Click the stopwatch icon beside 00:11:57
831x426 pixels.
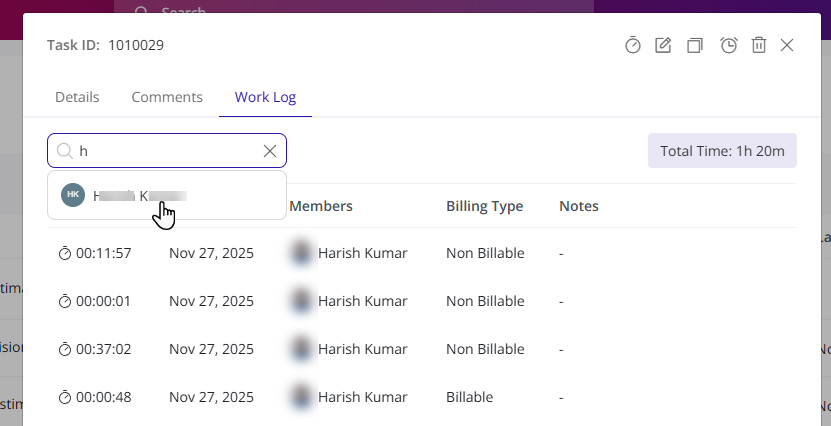click(x=65, y=254)
